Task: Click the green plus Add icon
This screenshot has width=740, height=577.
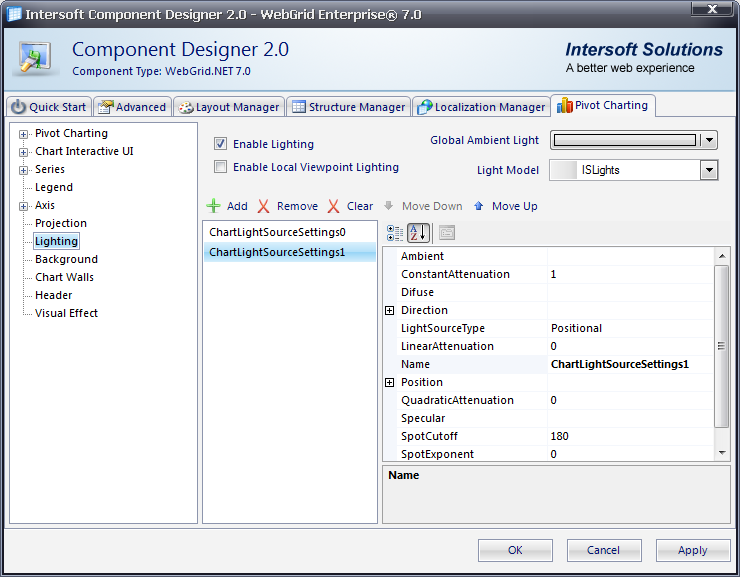Action: click(x=213, y=206)
